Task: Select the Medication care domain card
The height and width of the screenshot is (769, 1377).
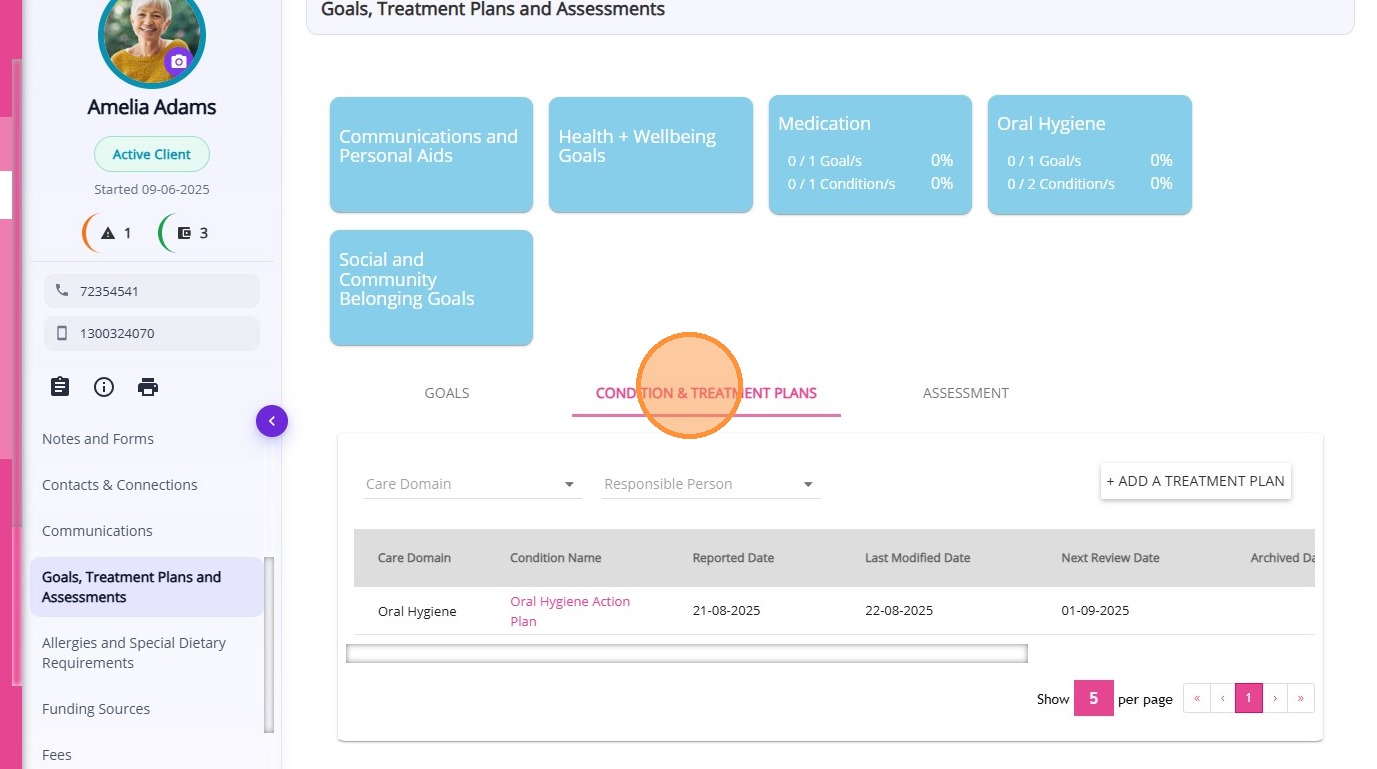Action: pos(870,154)
